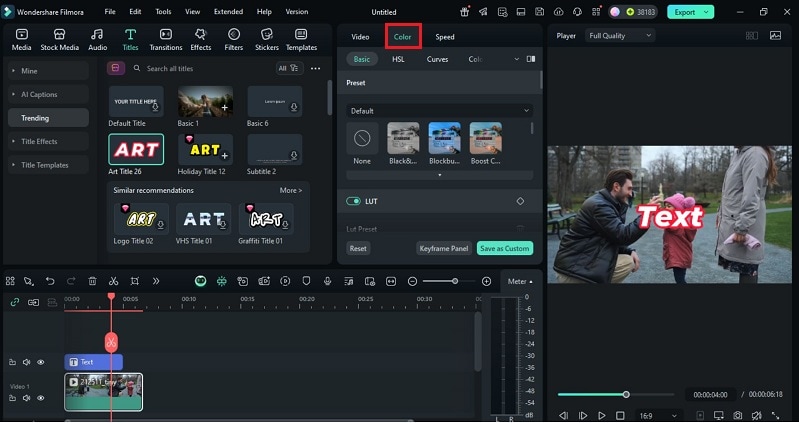Open the Meter dropdown
Image resolution: width=799 pixels, height=423 pixels.
point(520,281)
